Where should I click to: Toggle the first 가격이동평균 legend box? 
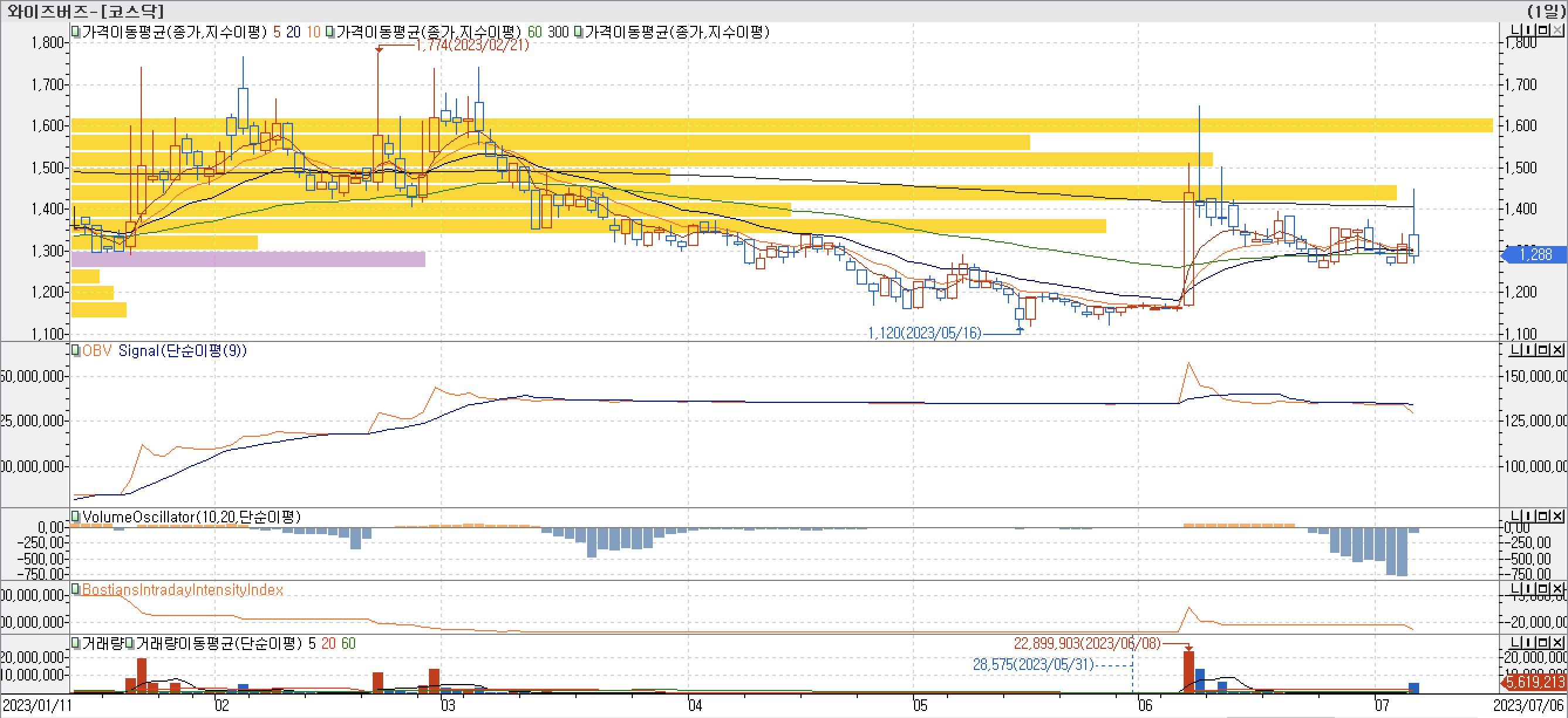pos(76,32)
